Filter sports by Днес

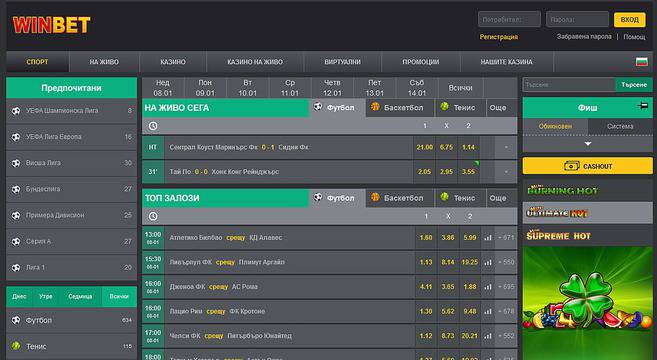click(x=19, y=296)
